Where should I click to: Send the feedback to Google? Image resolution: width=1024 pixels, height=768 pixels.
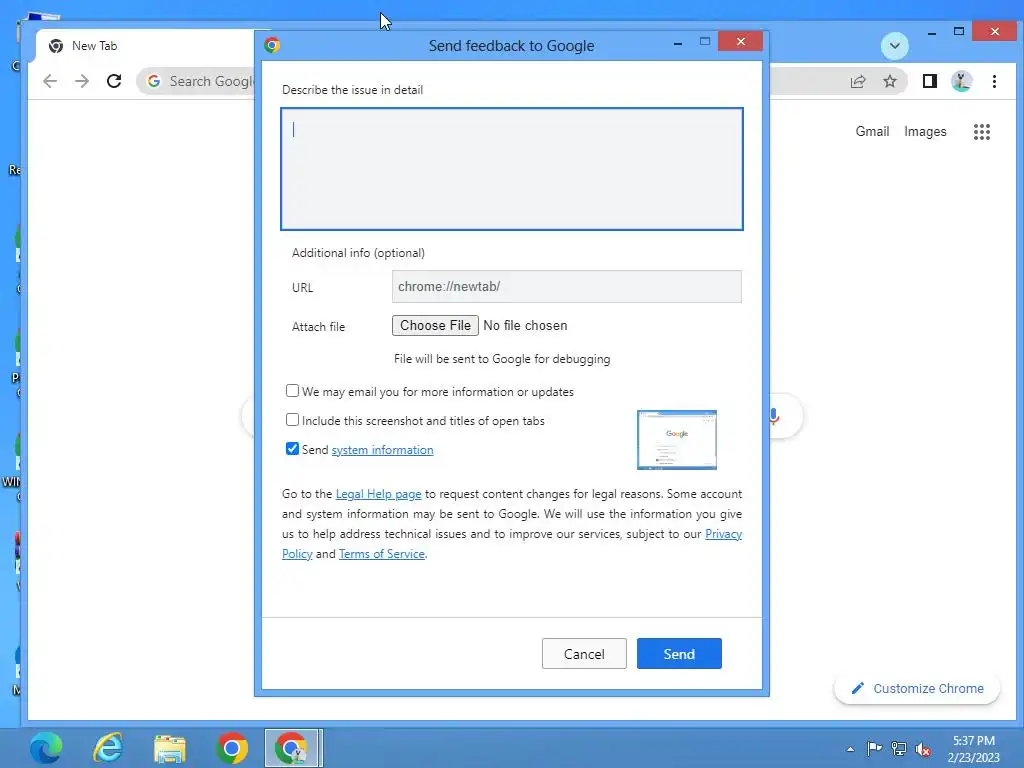click(679, 654)
